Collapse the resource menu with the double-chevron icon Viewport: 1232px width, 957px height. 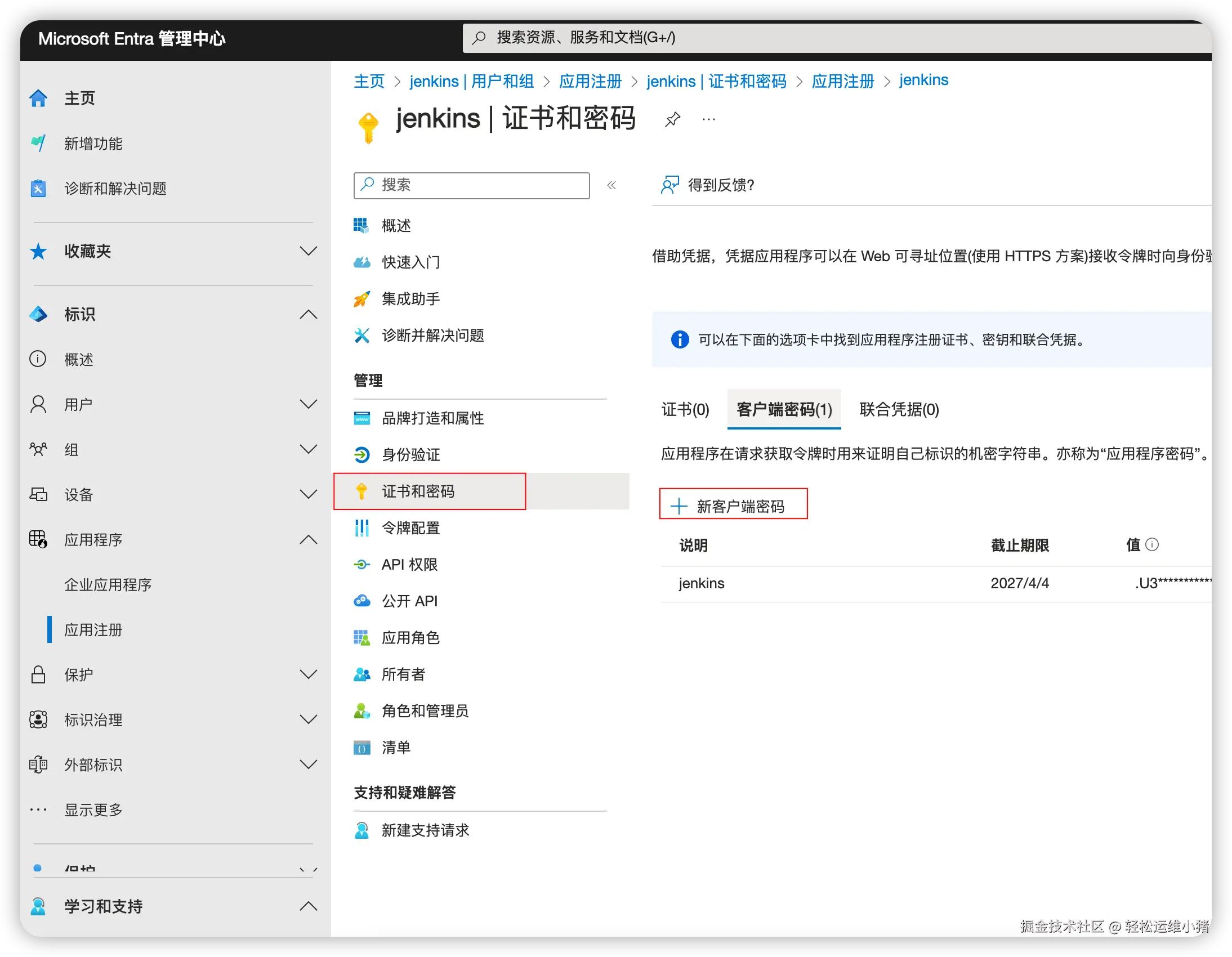tap(611, 186)
